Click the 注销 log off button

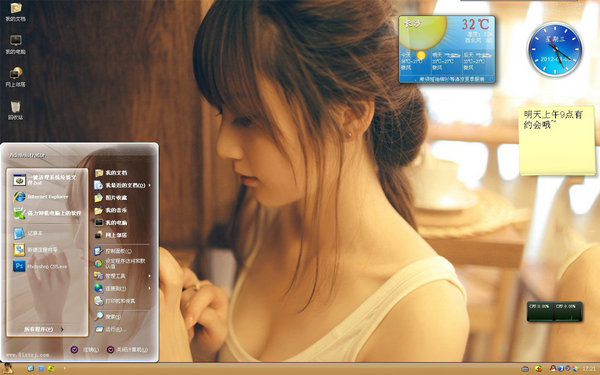tap(85, 349)
